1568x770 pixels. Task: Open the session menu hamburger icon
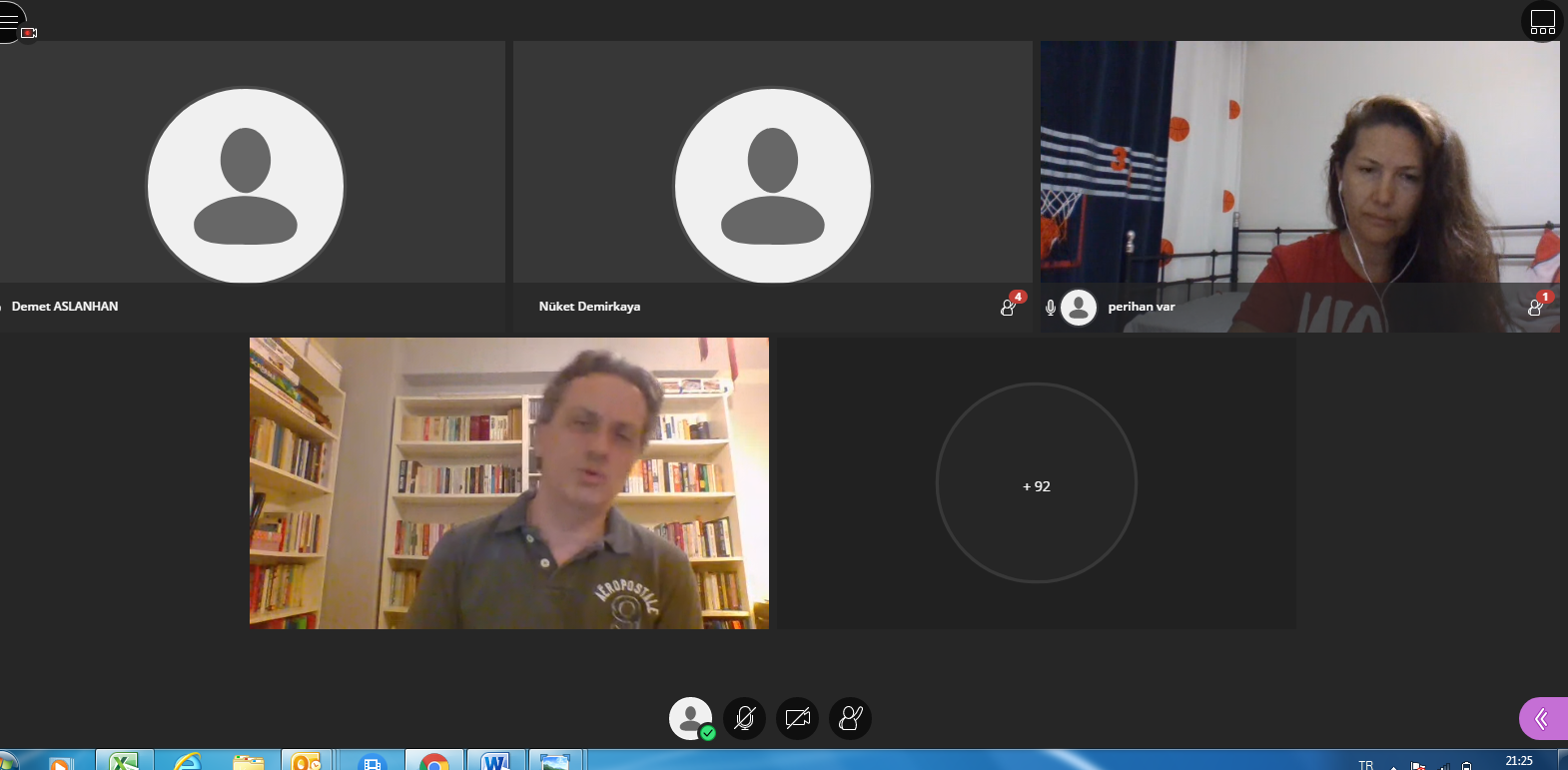pos(9,20)
